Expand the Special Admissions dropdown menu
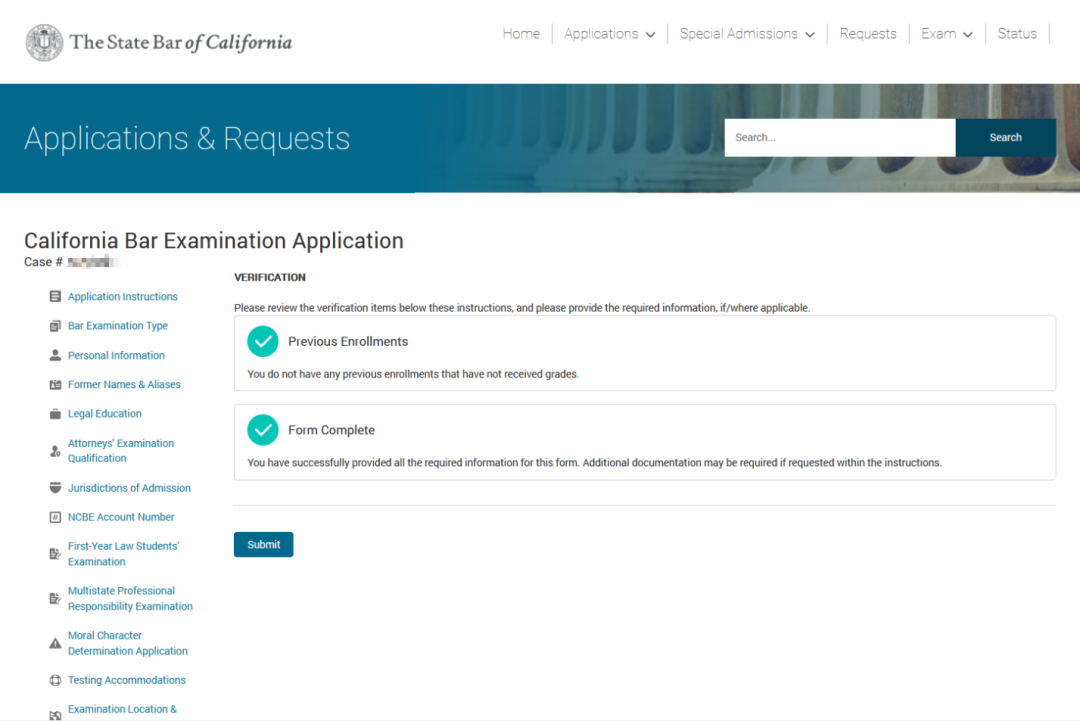Image resolution: width=1080 pixels, height=721 pixels. [747, 34]
